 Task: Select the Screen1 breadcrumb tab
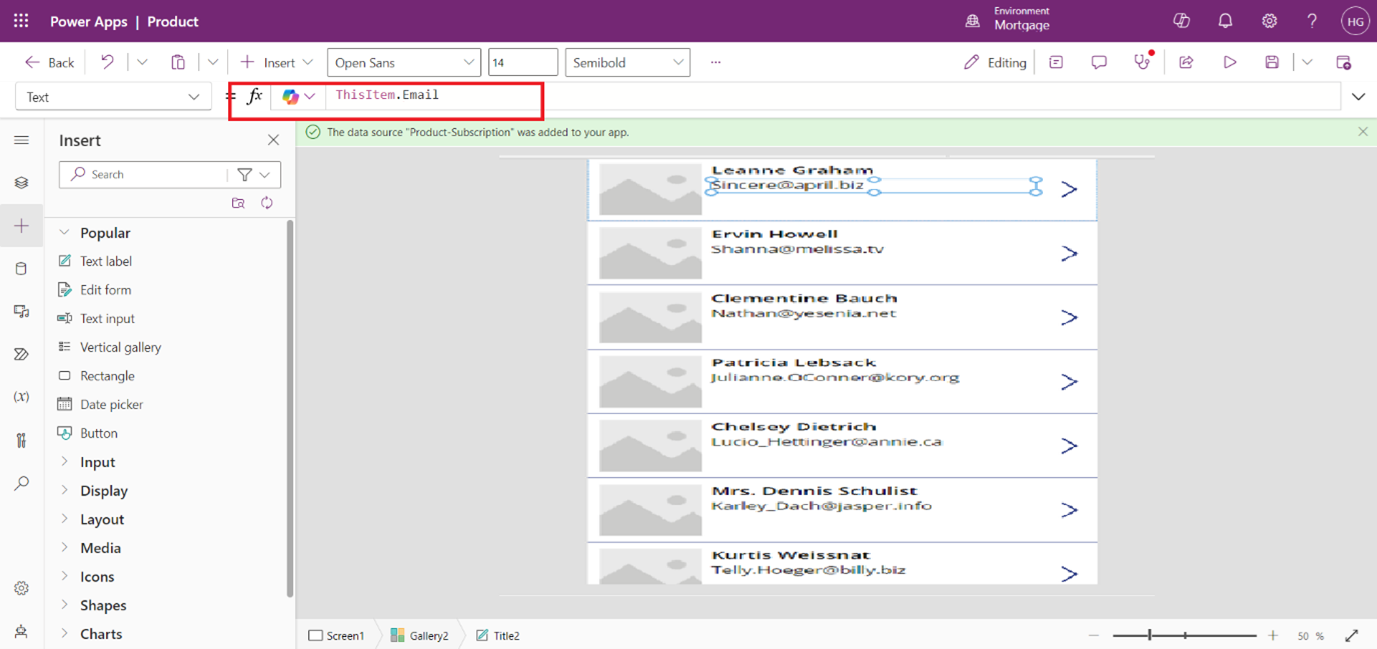[x=337, y=635]
